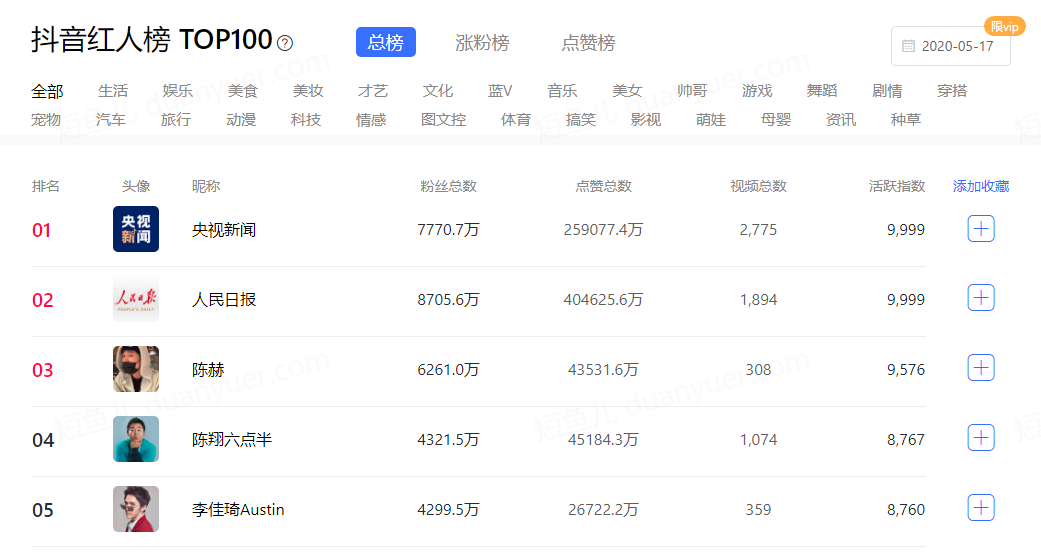This screenshot has height=555, width=1041.
Task: Open the 央视新闻 nickname link
Action: (x=224, y=230)
